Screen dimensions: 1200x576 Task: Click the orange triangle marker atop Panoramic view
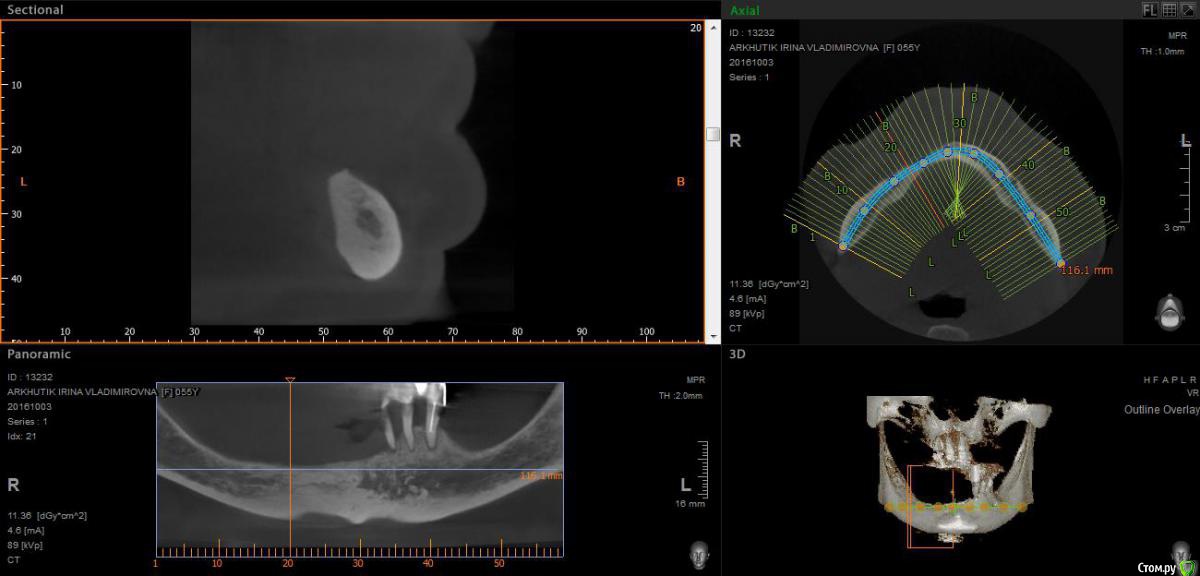[x=290, y=380]
